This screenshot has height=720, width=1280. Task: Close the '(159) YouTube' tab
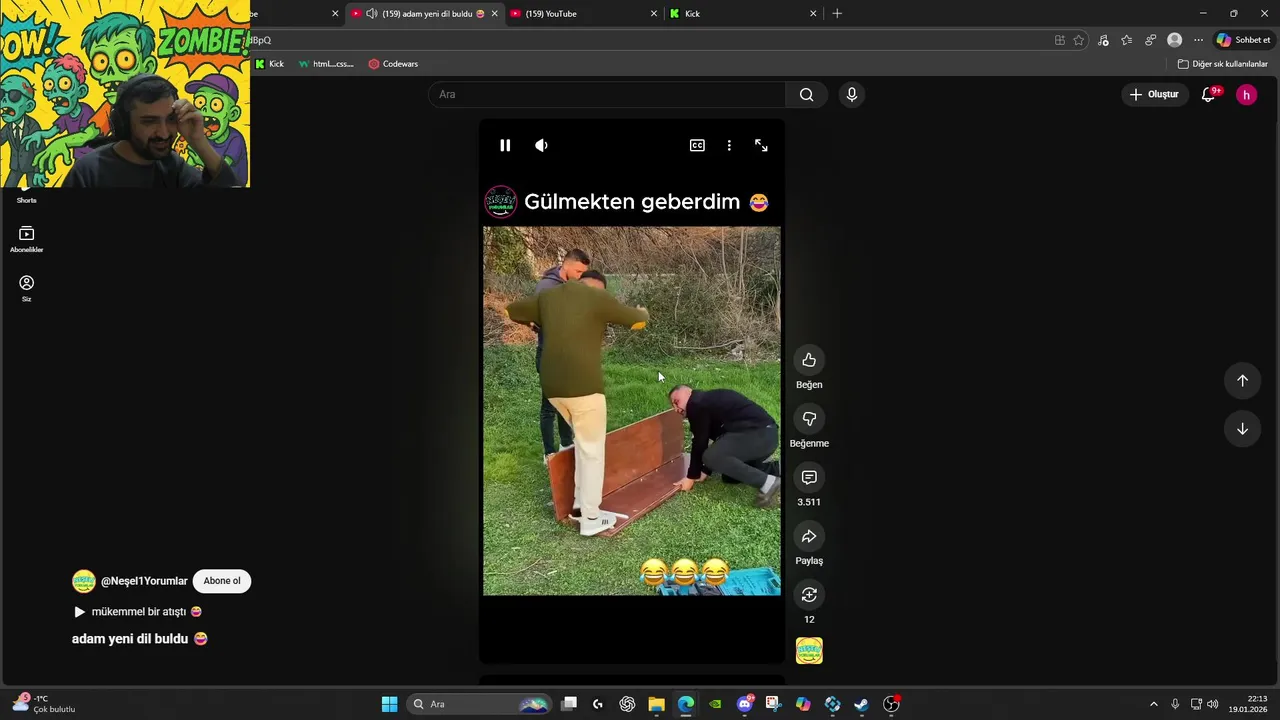(654, 14)
